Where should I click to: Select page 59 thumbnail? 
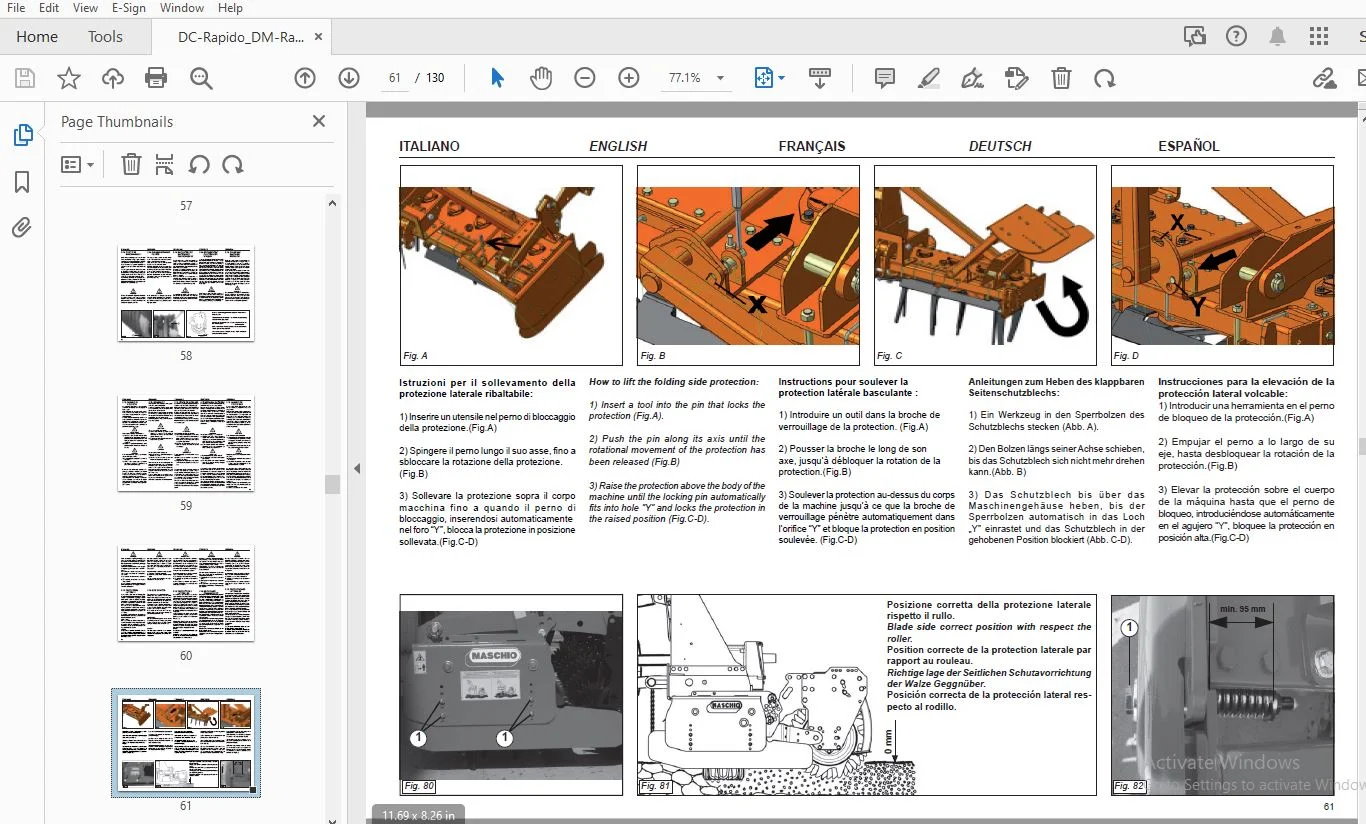point(186,443)
